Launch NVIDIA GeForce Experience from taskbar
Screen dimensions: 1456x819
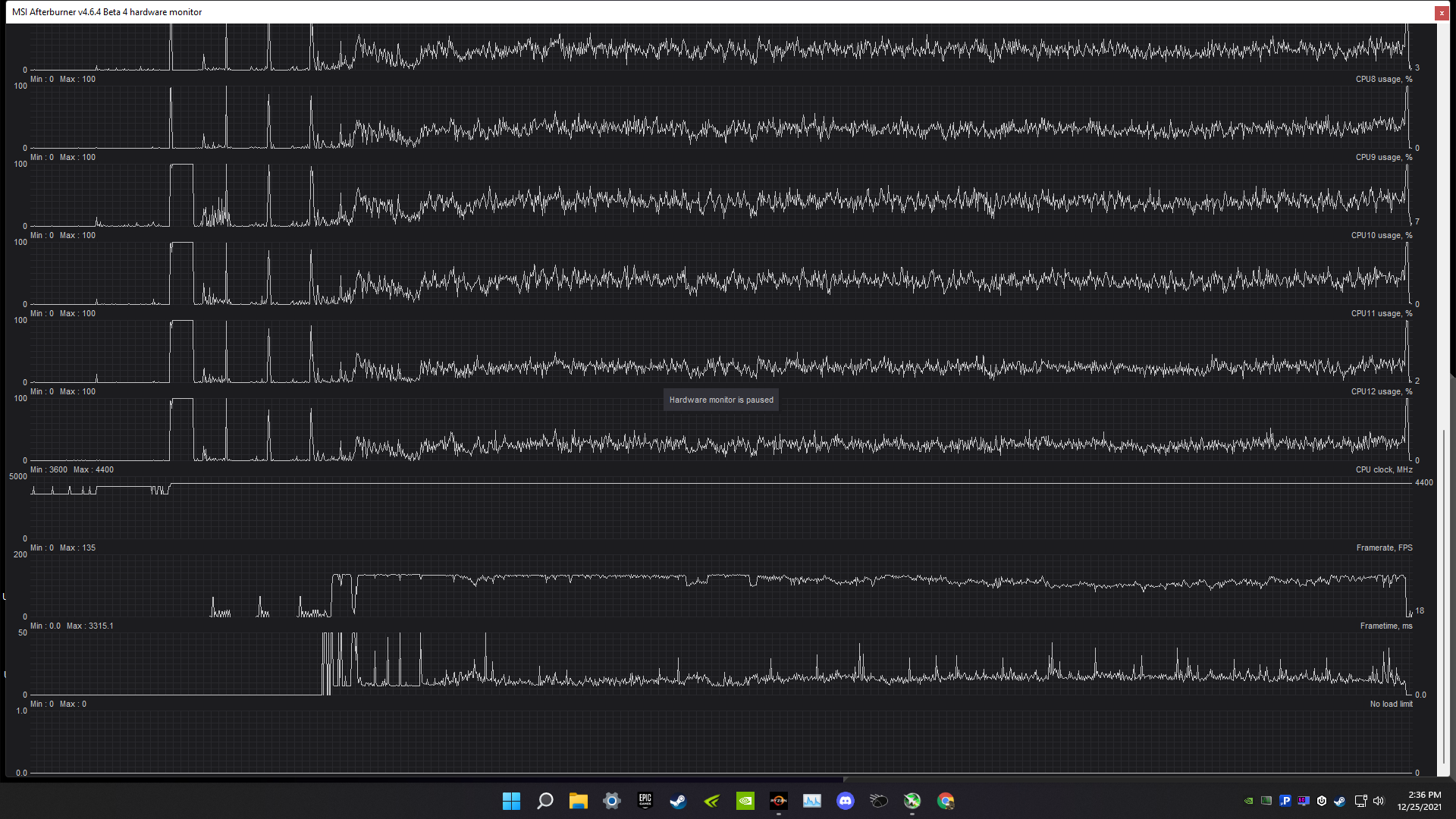pos(711,801)
